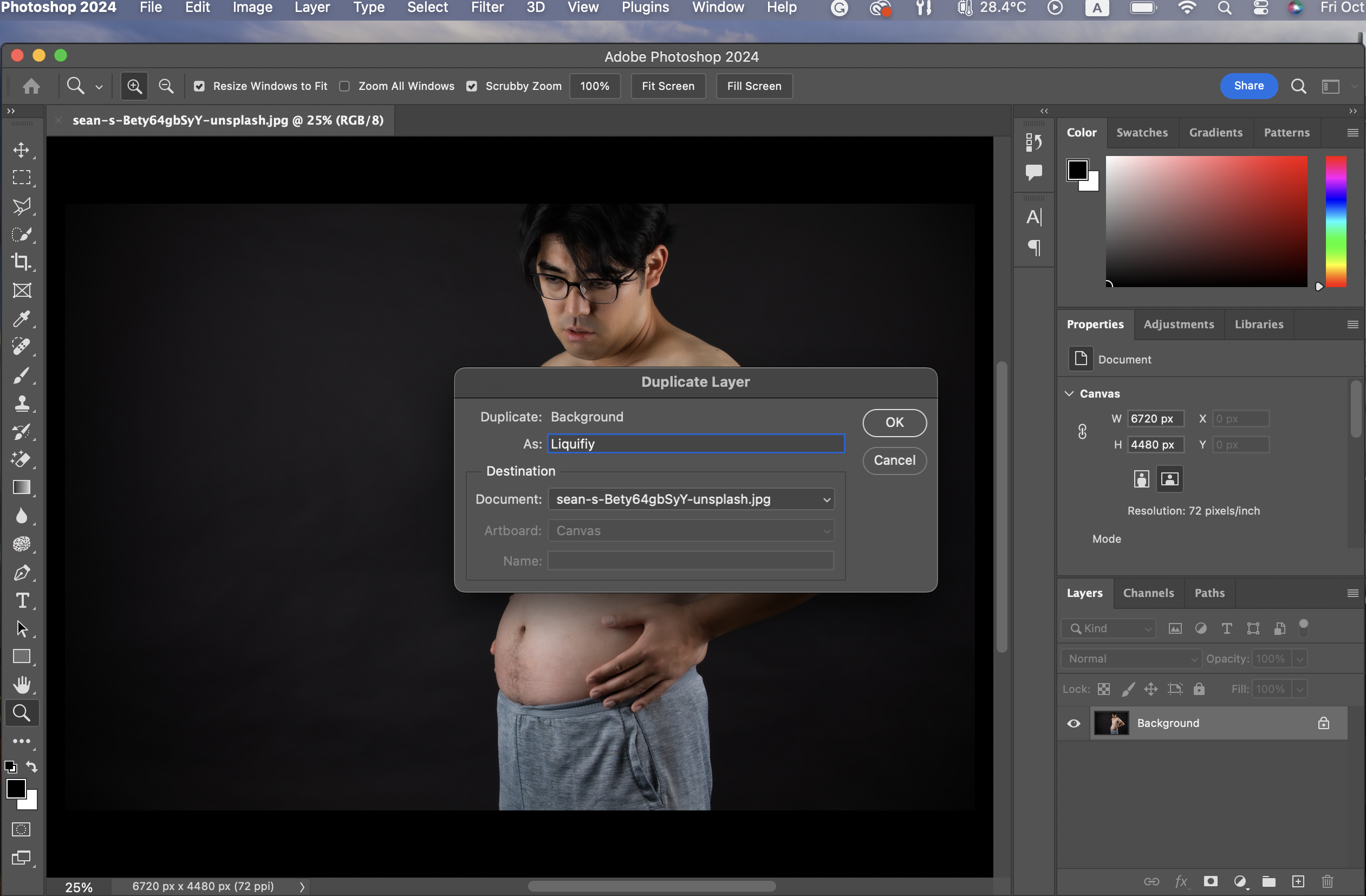Open the Filter menu
Screen dimensions: 1366x896
(x=487, y=8)
